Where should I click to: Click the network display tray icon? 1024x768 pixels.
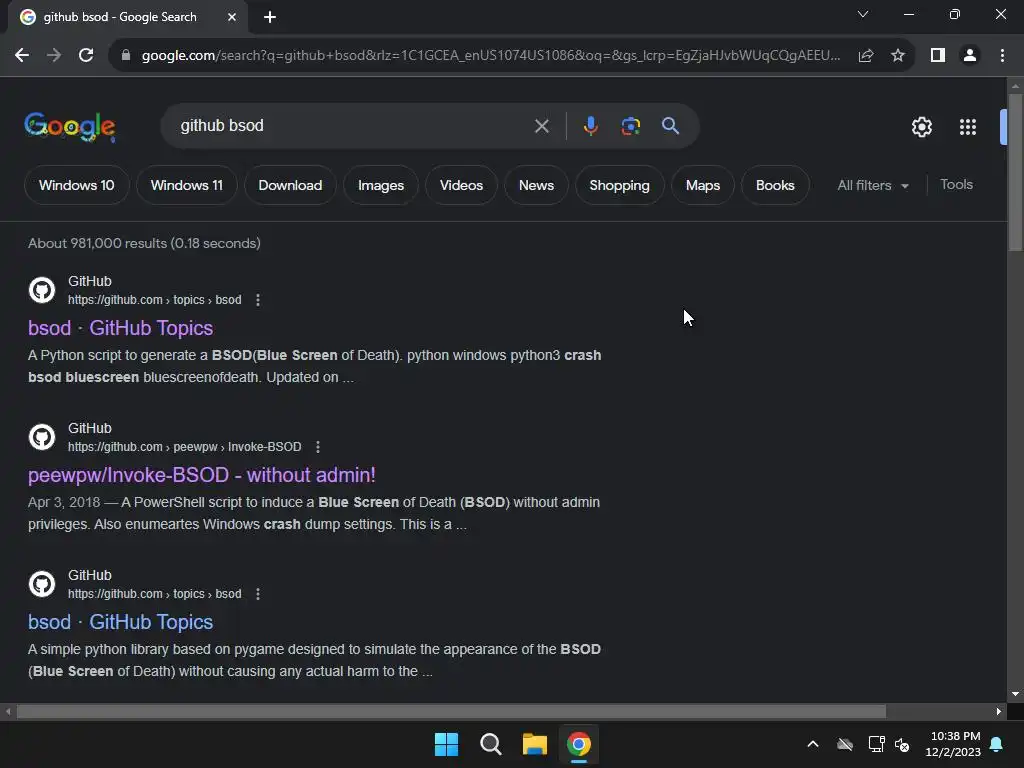[x=876, y=744]
